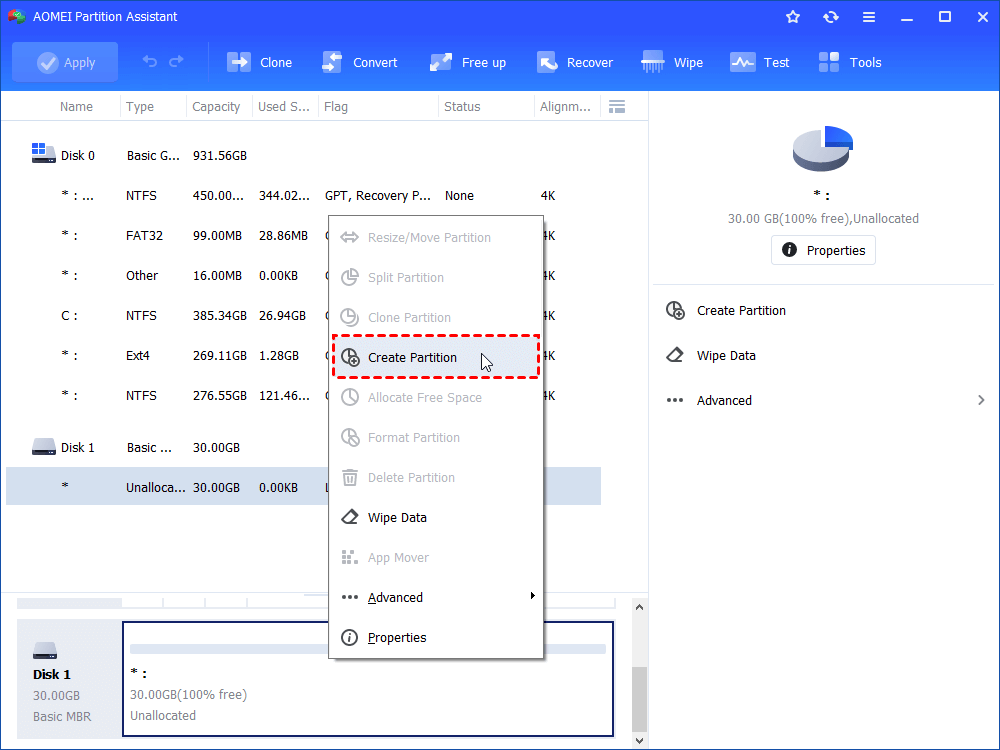Image resolution: width=1000 pixels, height=750 pixels.
Task: Click the star favorite icon in title bar
Action: coord(793,17)
